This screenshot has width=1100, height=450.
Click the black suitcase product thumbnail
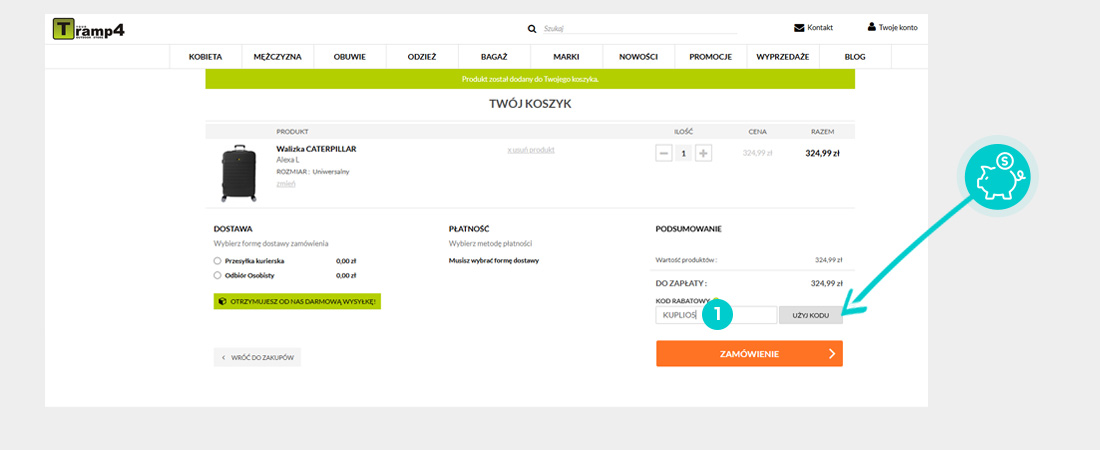(x=238, y=173)
